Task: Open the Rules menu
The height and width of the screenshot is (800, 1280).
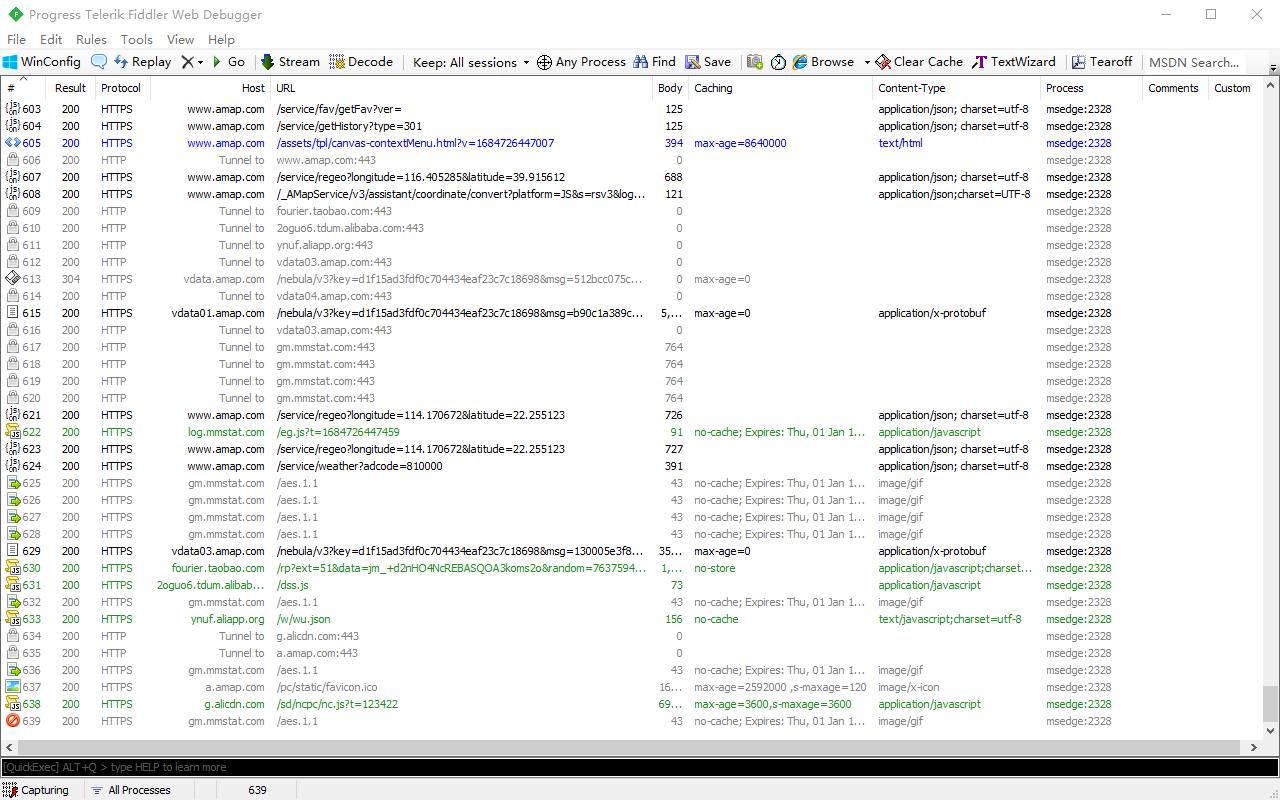Action: (91, 40)
